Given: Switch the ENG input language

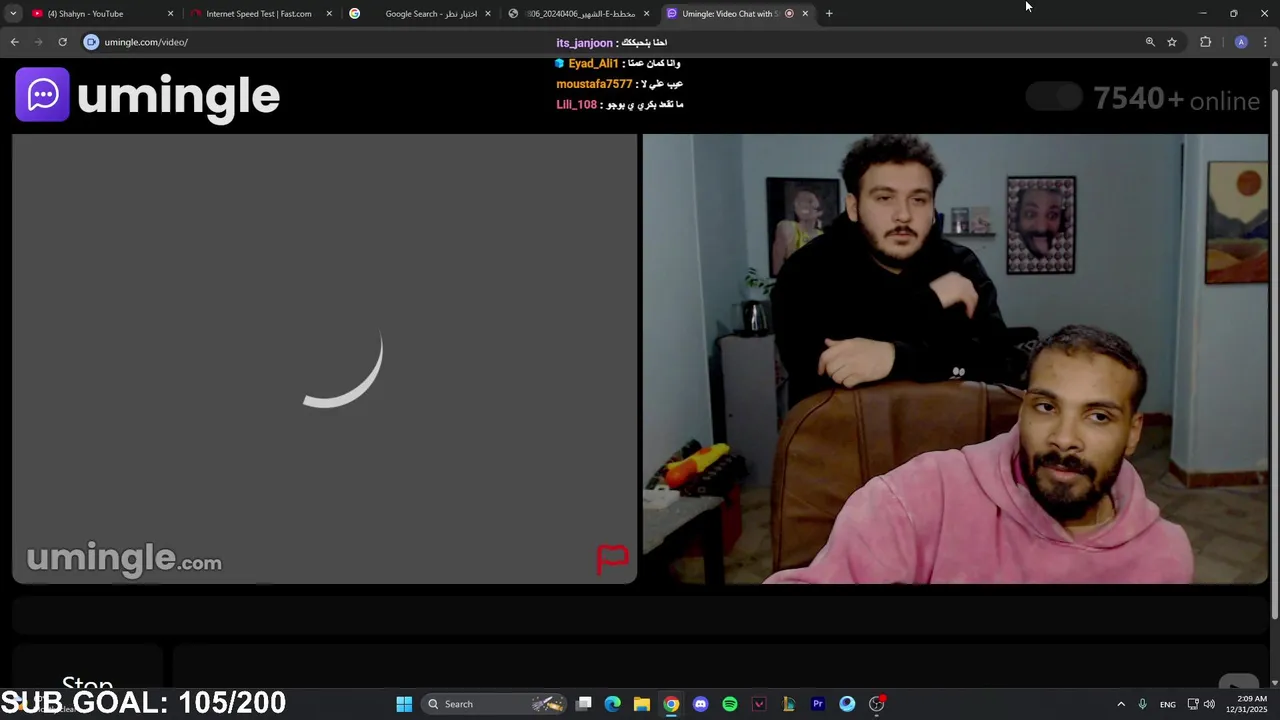Looking at the screenshot, I should pyautogui.click(x=1167, y=704).
